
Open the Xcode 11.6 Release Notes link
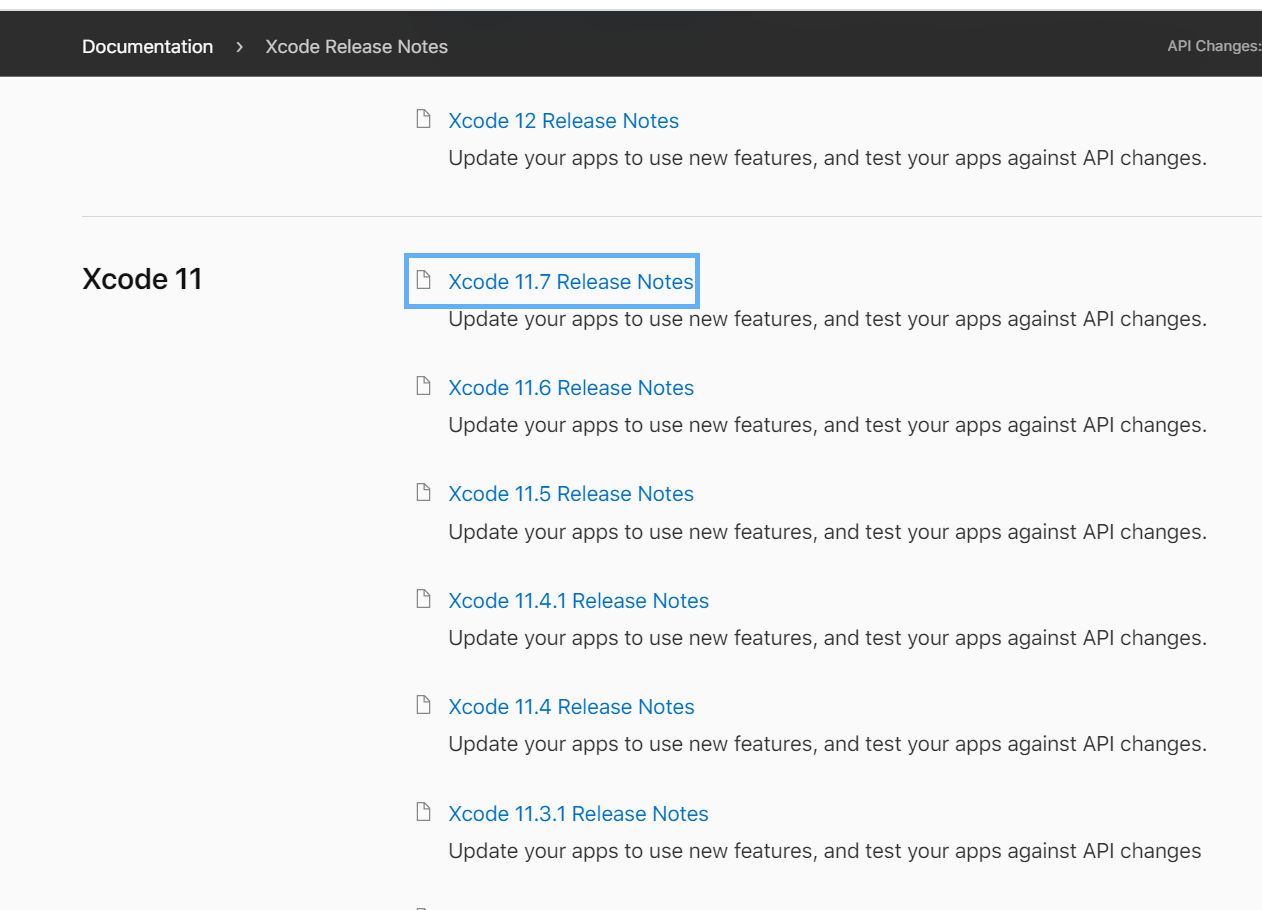570,388
